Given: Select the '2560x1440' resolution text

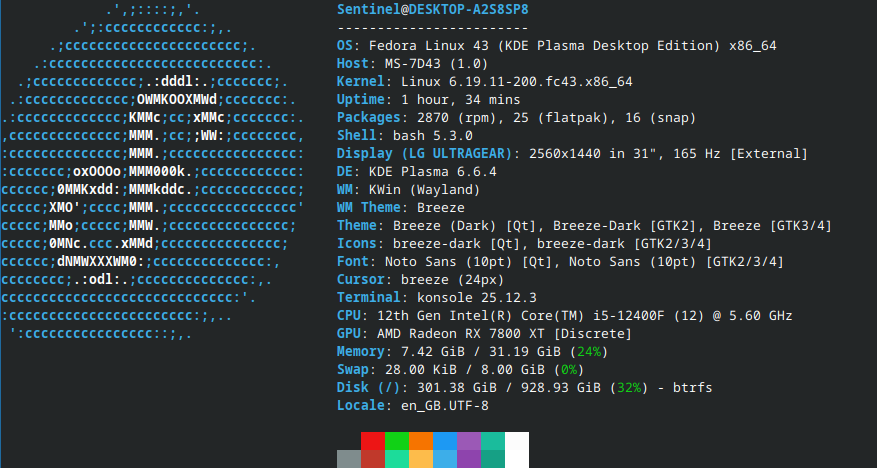Looking at the screenshot, I should (565, 153).
